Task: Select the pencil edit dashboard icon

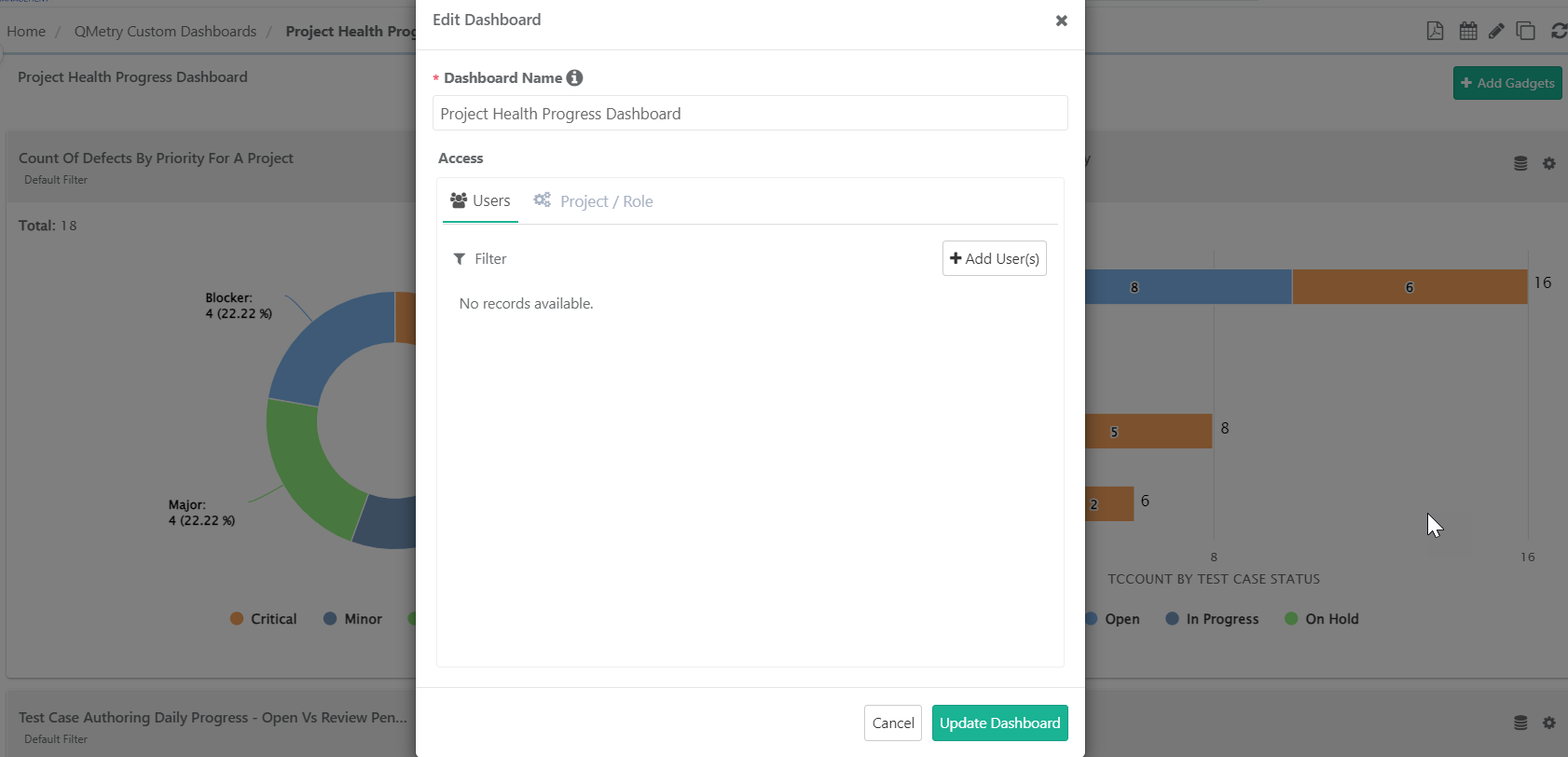Action: tap(1497, 31)
